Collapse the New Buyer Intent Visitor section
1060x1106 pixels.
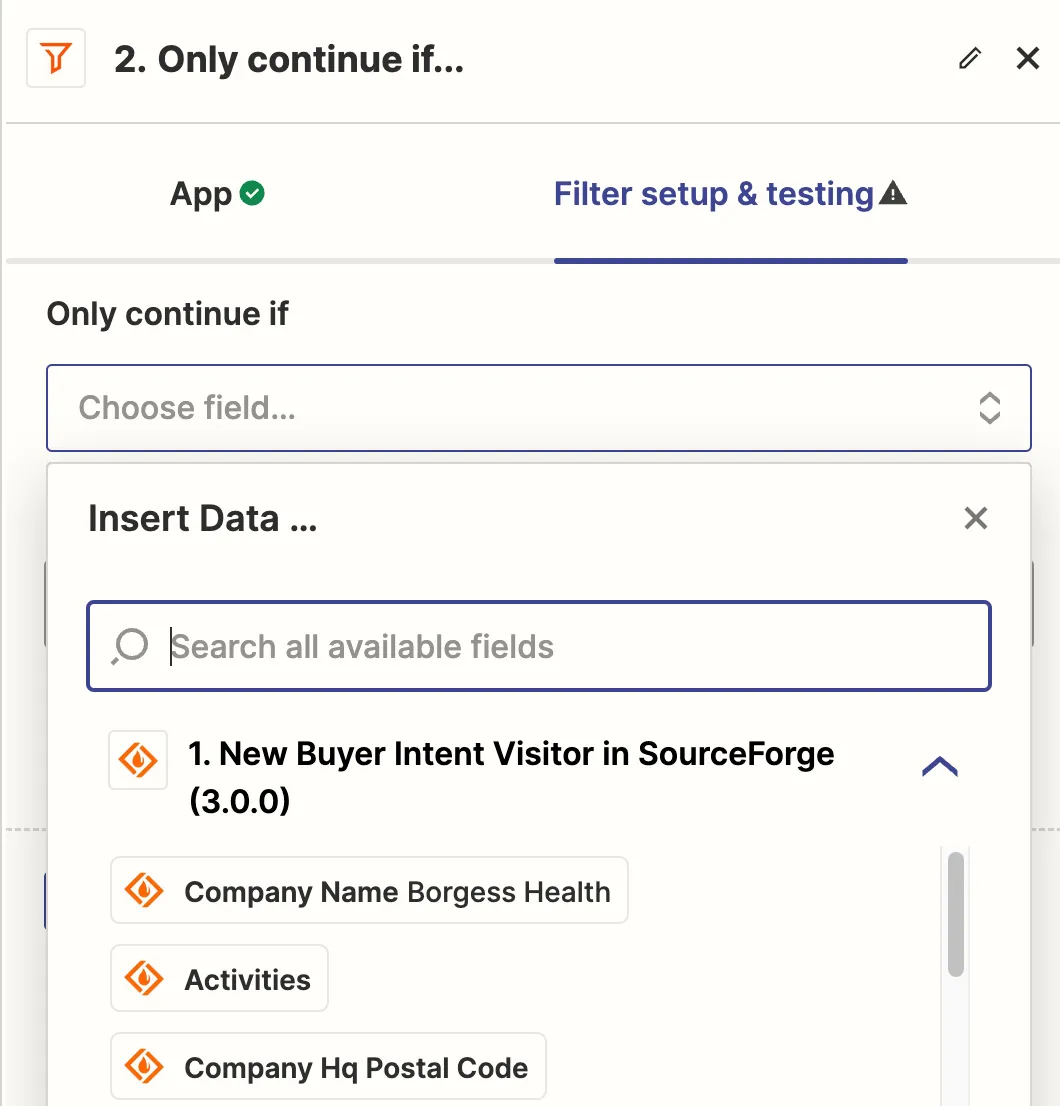coord(940,767)
